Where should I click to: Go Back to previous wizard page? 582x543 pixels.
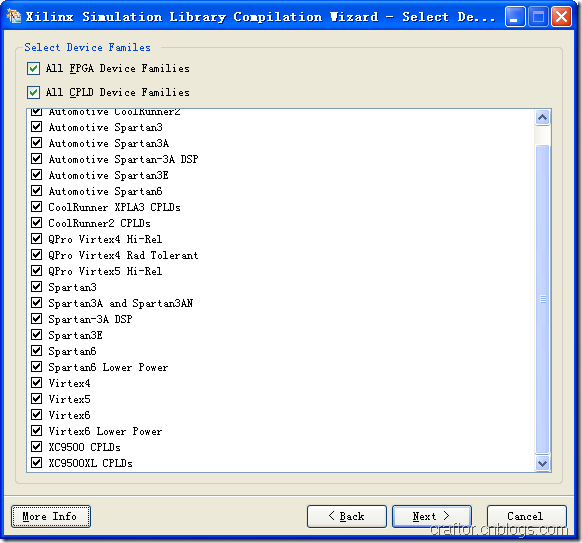coord(347,516)
